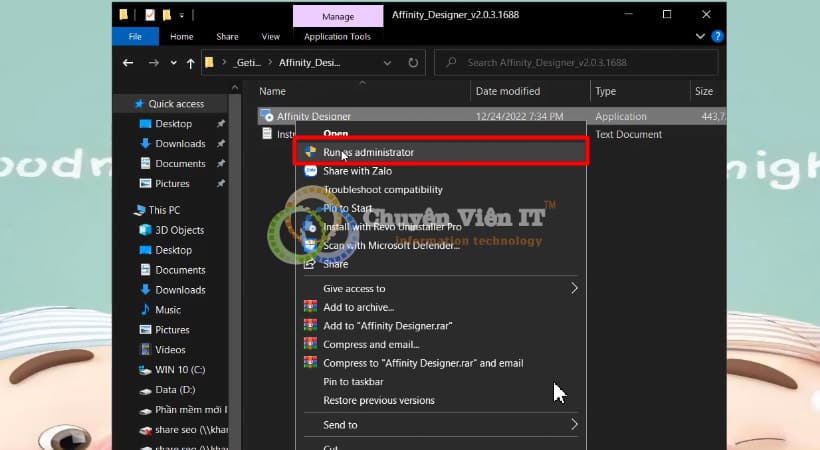Screen dimensions: 820x450
Task: Refresh the current folder view
Action: (x=413, y=63)
